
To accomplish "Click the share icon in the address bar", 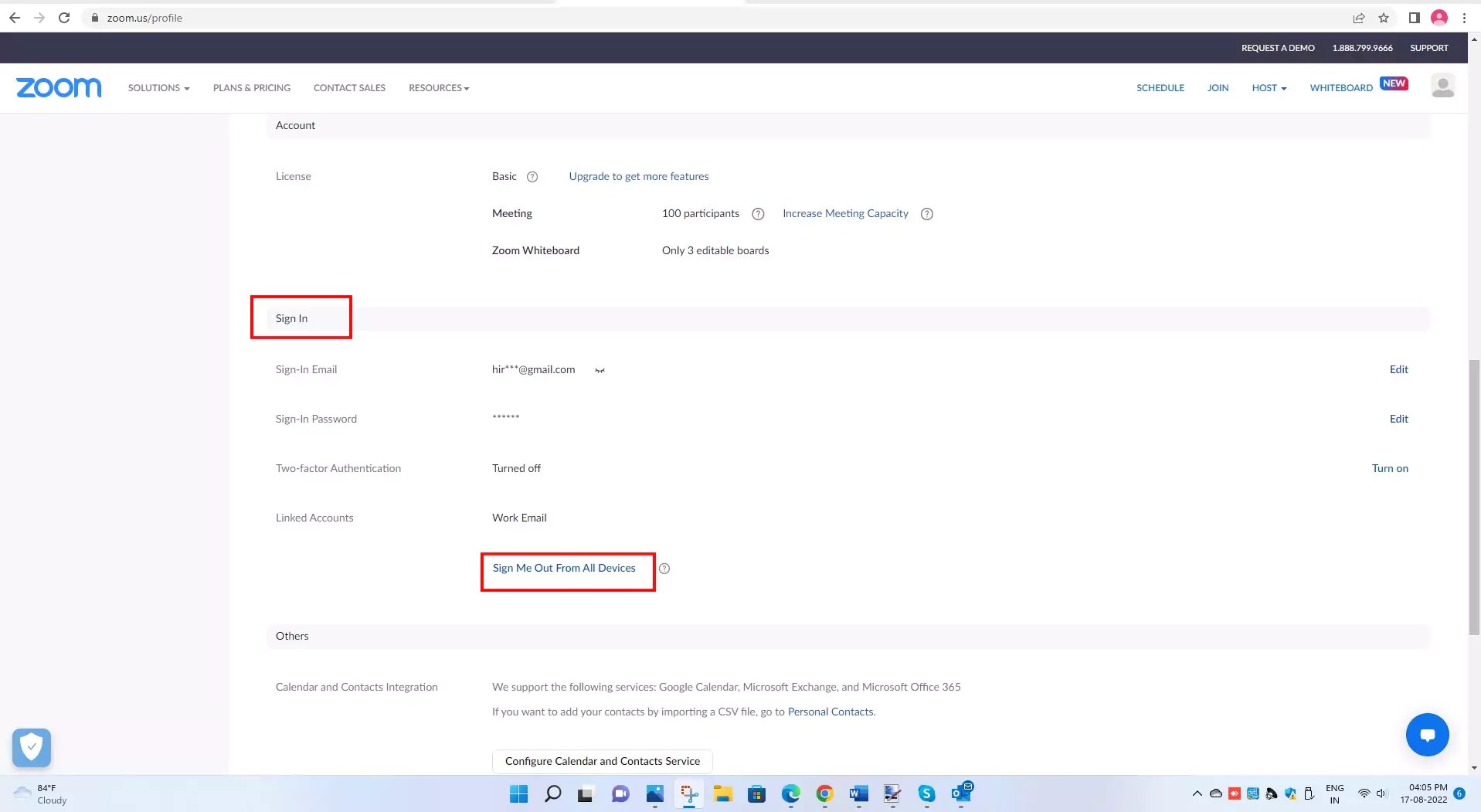I will click(x=1358, y=18).
